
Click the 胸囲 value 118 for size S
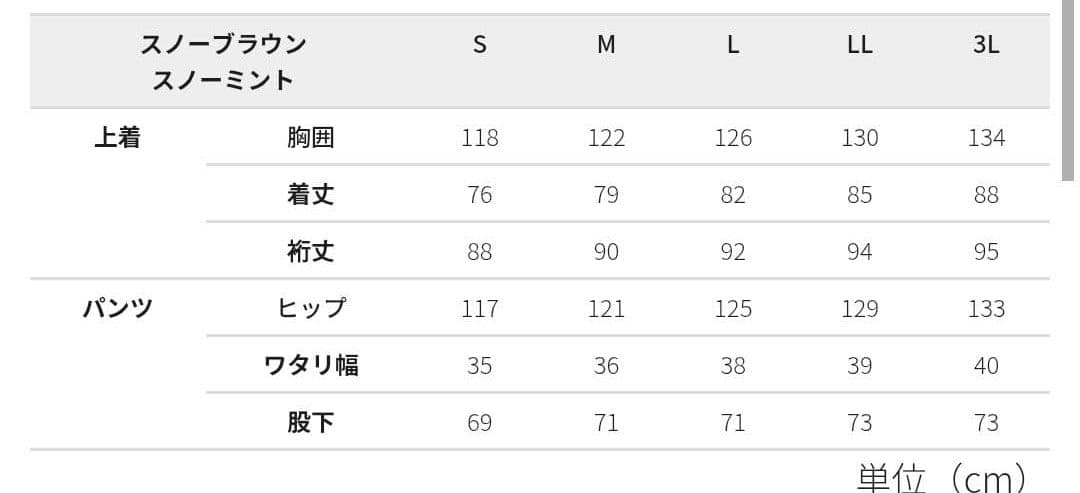480,138
